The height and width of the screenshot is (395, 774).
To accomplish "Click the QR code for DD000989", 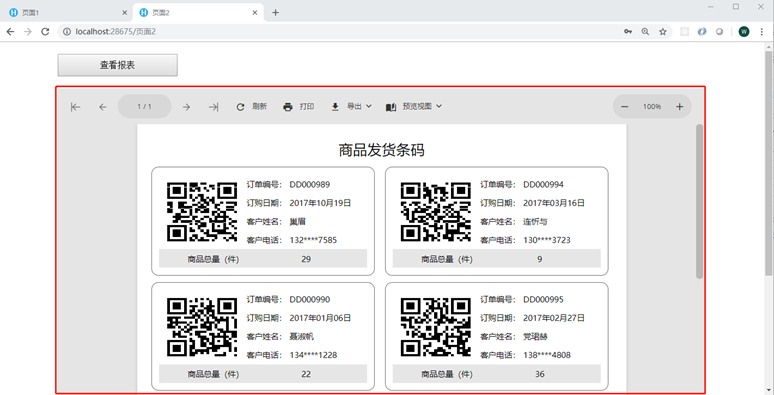I will [x=202, y=212].
